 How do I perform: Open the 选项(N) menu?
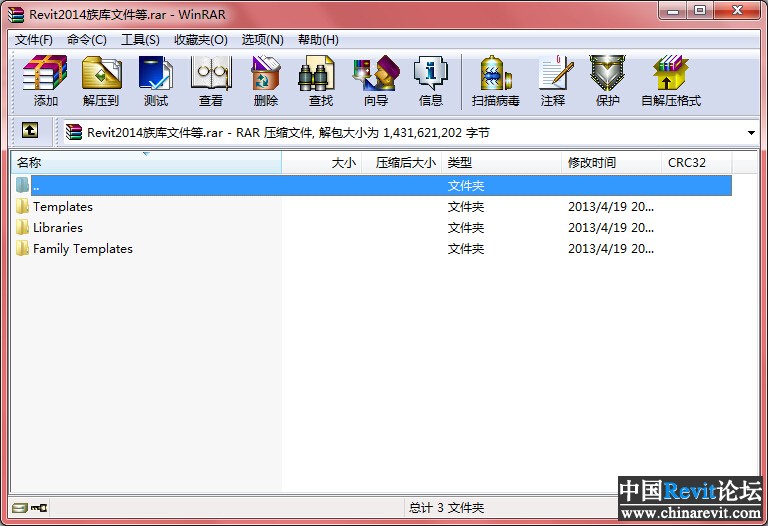click(263, 40)
